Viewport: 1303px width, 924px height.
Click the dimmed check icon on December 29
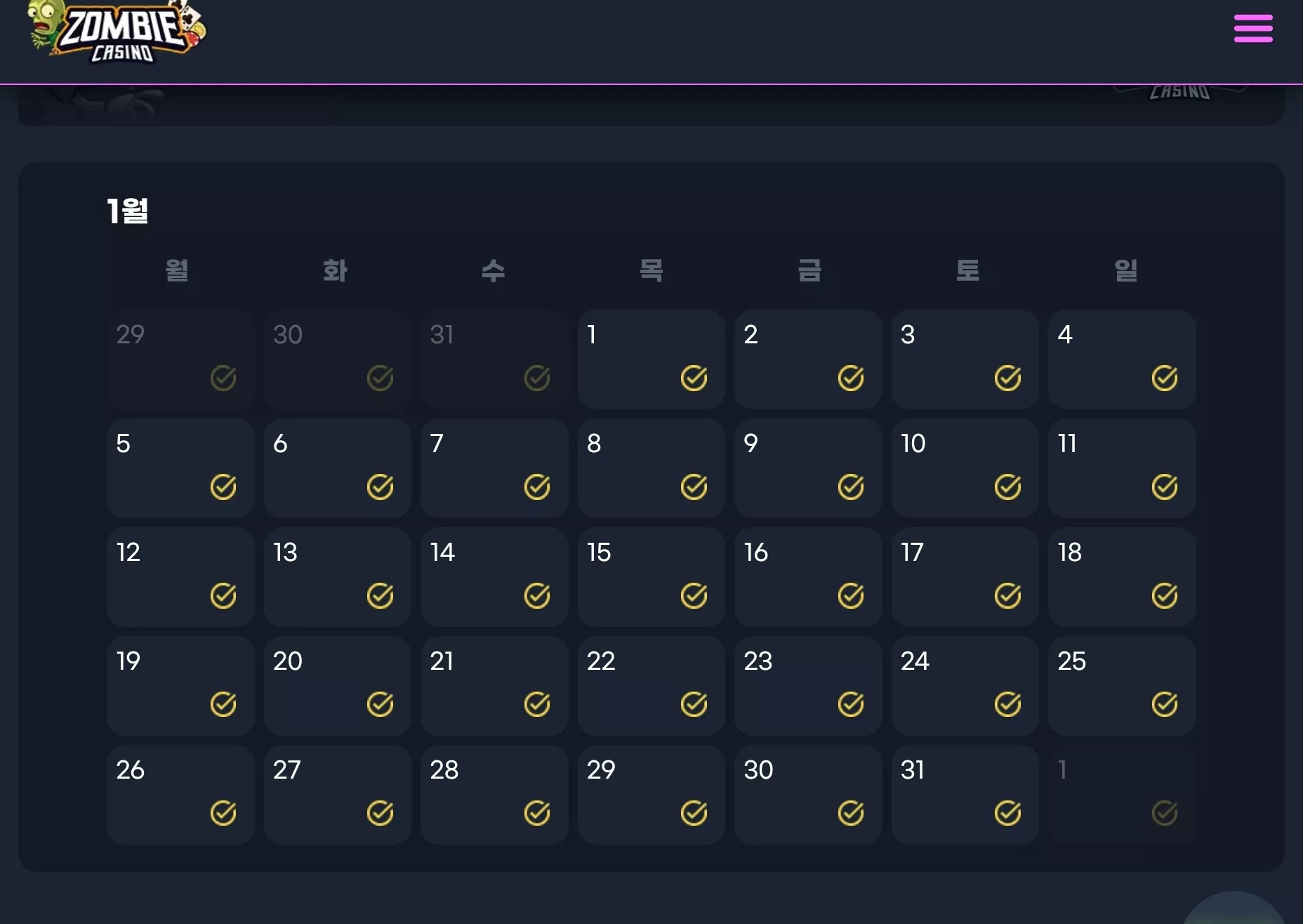pyautogui.click(x=223, y=378)
